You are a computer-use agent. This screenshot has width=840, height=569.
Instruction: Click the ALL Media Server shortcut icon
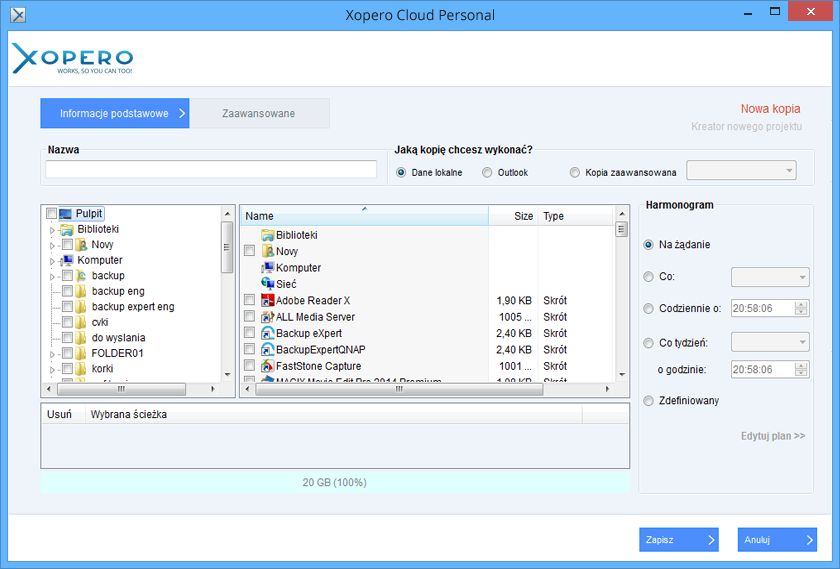[267, 317]
